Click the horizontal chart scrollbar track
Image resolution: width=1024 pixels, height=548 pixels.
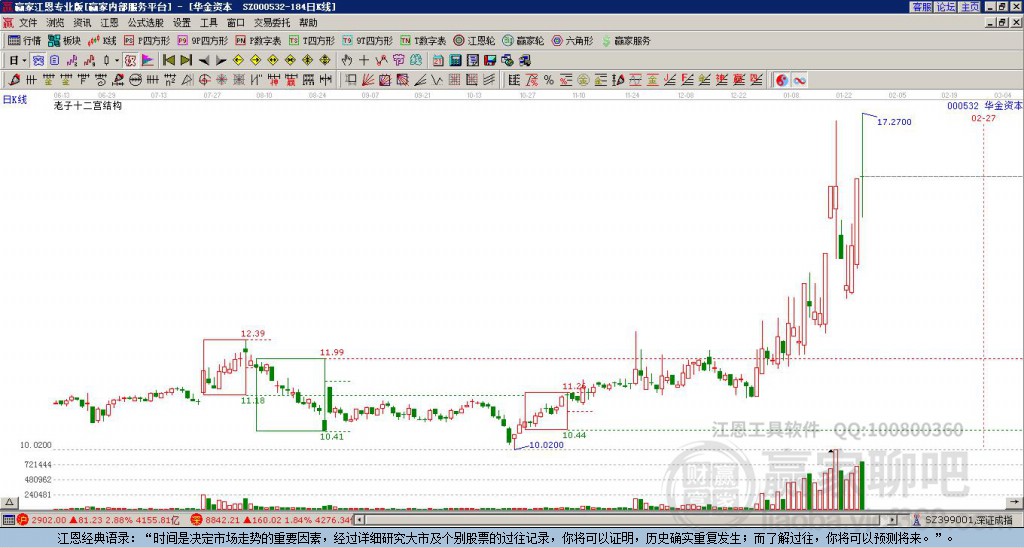click(x=627, y=520)
